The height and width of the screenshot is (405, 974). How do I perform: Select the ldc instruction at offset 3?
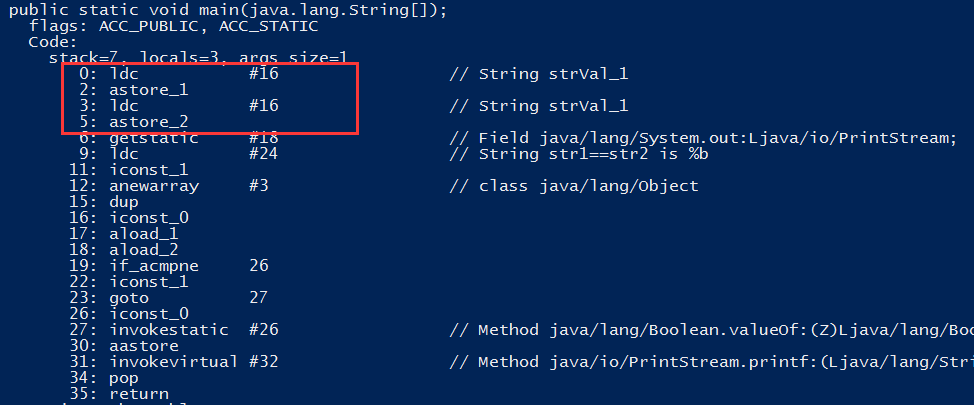(124, 106)
